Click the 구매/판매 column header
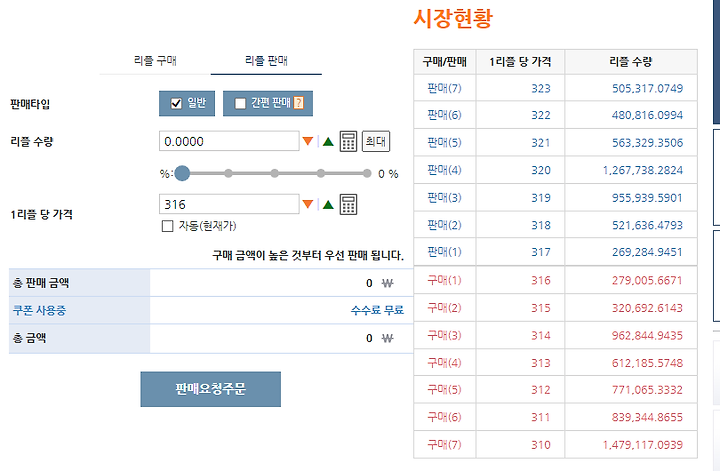This screenshot has height=471, width=720. click(444, 62)
